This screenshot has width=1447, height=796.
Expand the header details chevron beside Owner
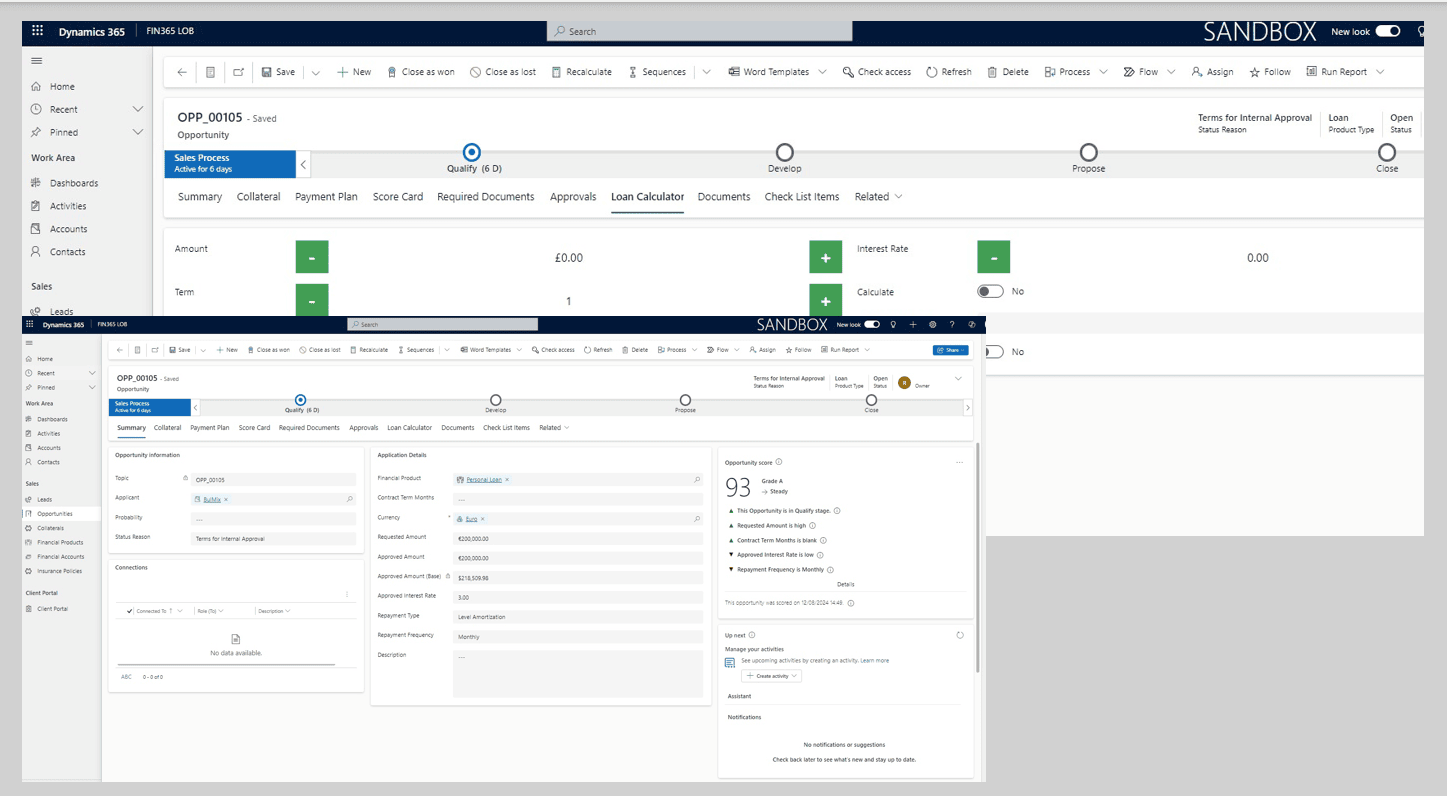coord(958,379)
